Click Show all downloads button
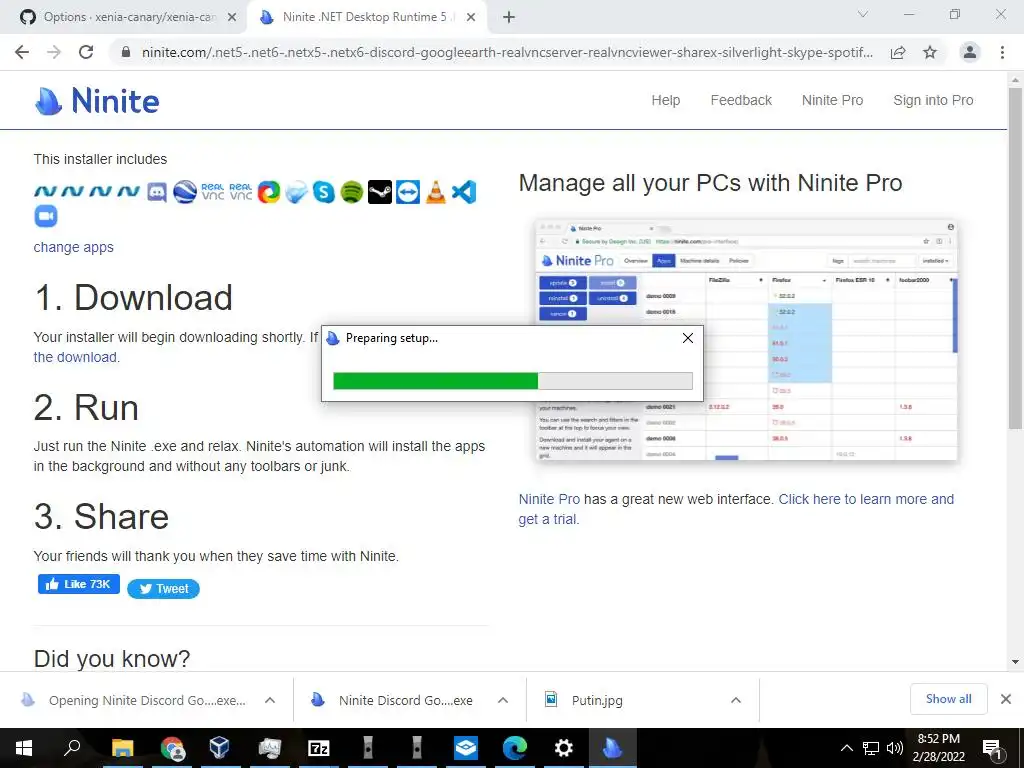The width and height of the screenshot is (1024, 768). pyautogui.click(x=948, y=699)
